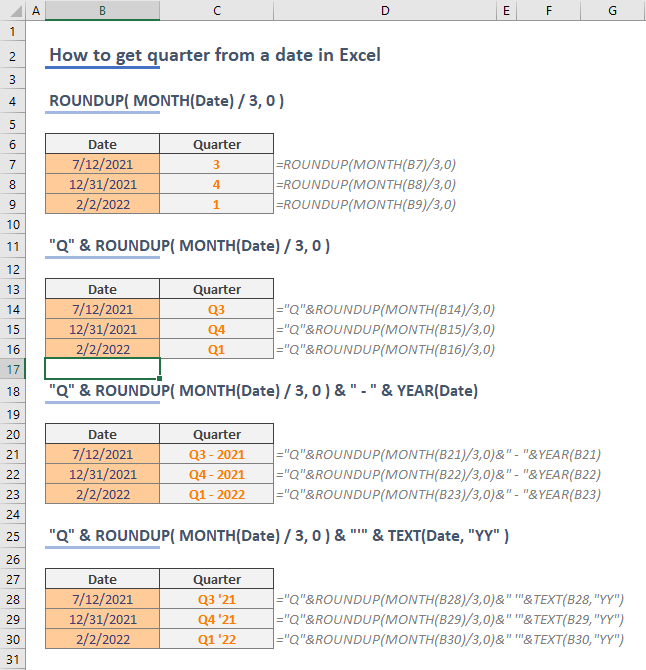Click formula '="Q"&ROUNDUP(MONTH(B14)/3,0)'
646x670 pixels.
coord(385,309)
